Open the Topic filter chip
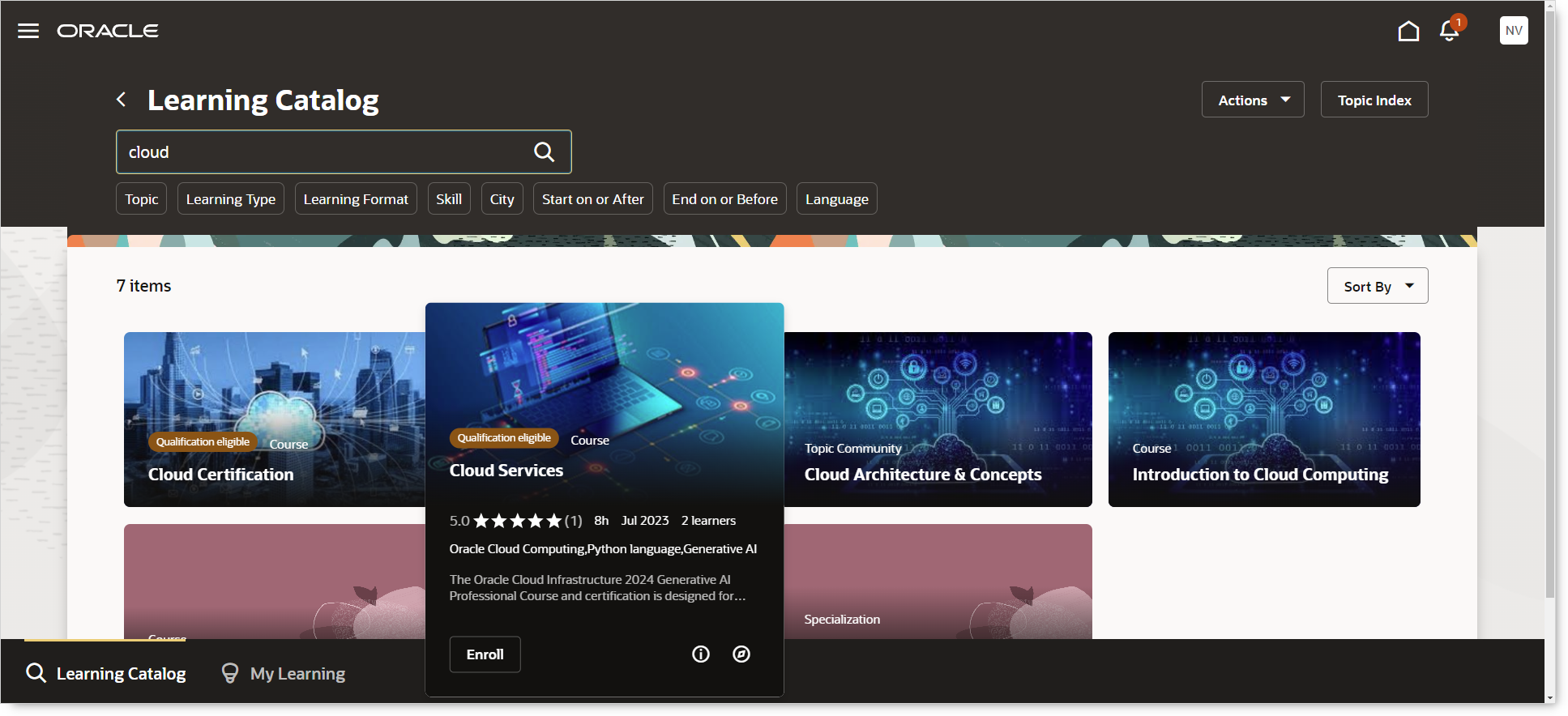The image size is (1568, 716). click(142, 199)
